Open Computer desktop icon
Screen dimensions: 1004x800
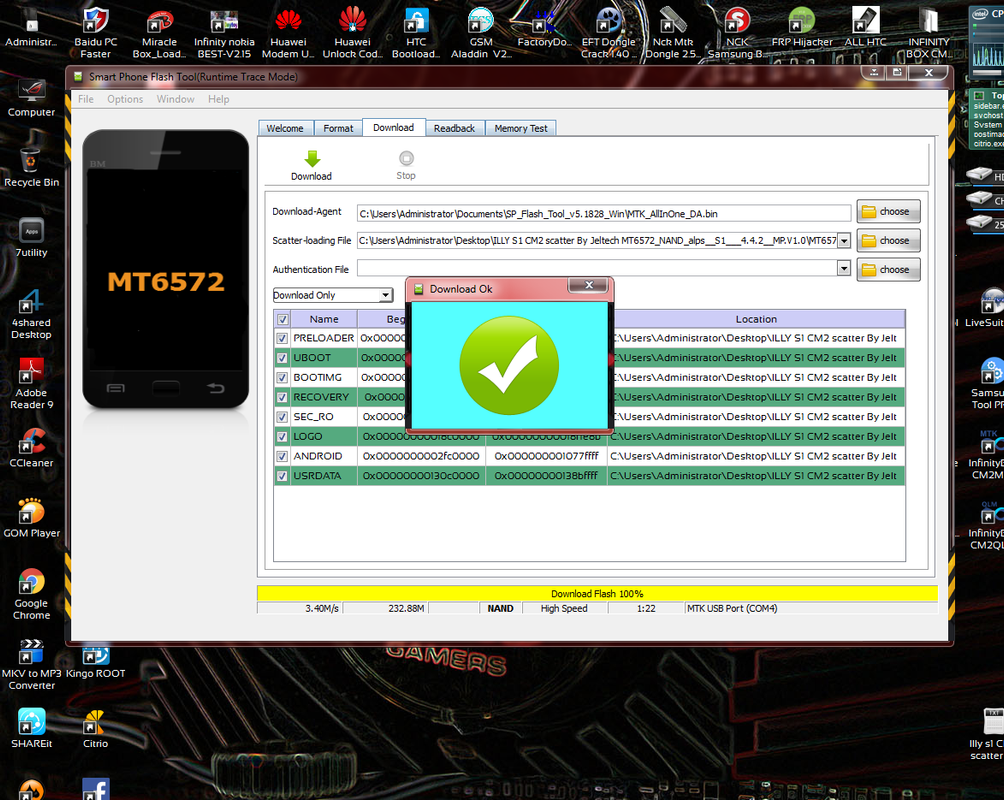(31, 97)
